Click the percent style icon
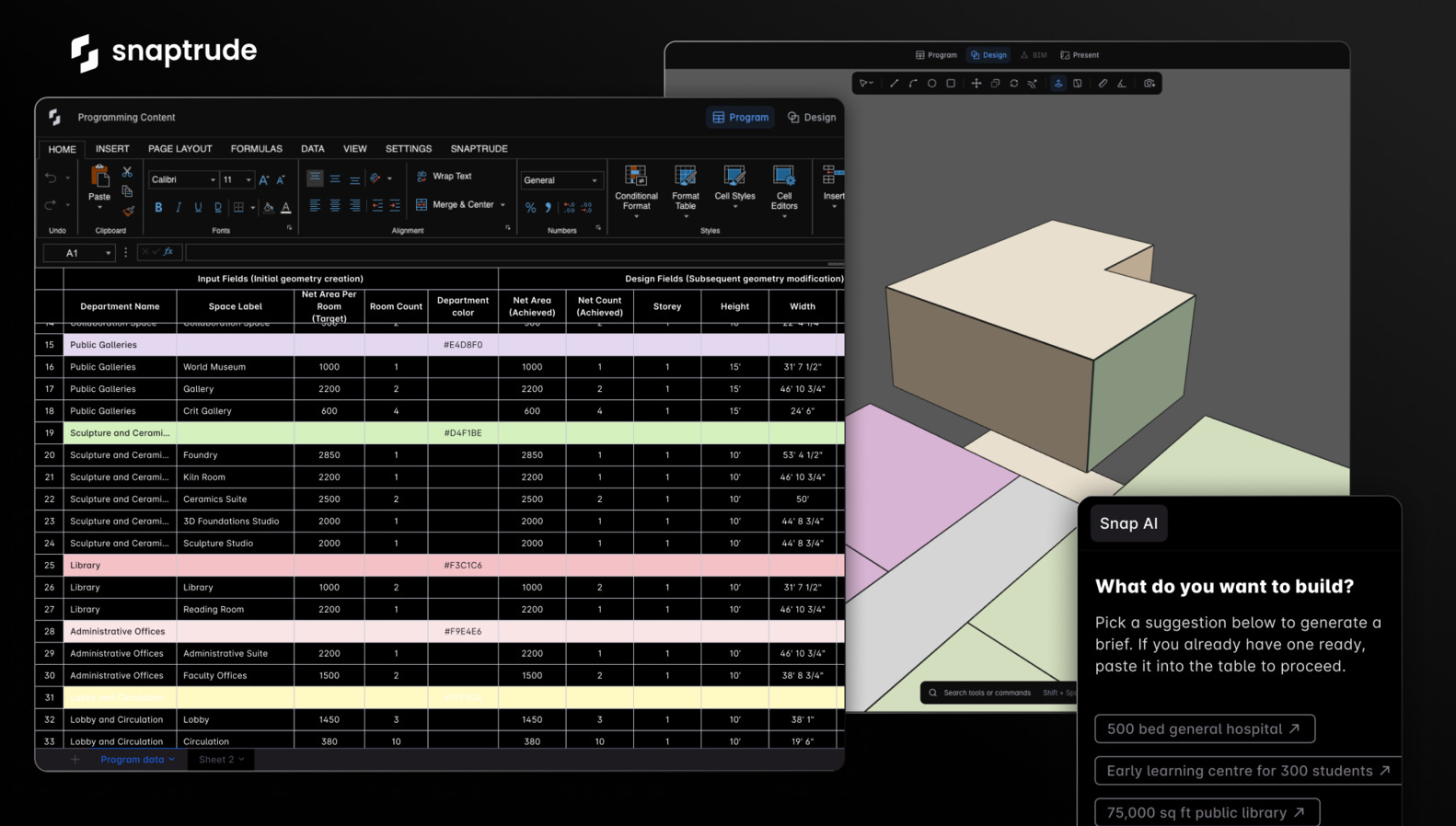Image resolution: width=1456 pixels, height=826 pixels. 531,208
